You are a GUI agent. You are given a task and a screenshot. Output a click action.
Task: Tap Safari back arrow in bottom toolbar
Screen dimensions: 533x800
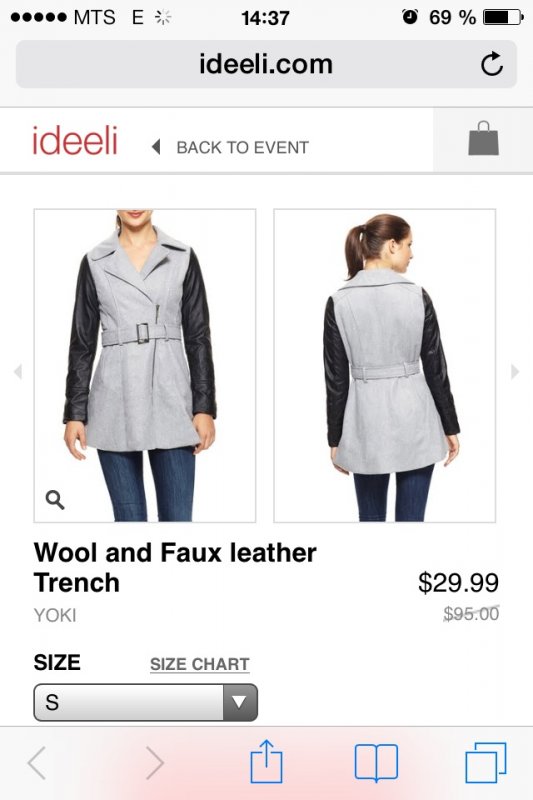click(37, 763)
